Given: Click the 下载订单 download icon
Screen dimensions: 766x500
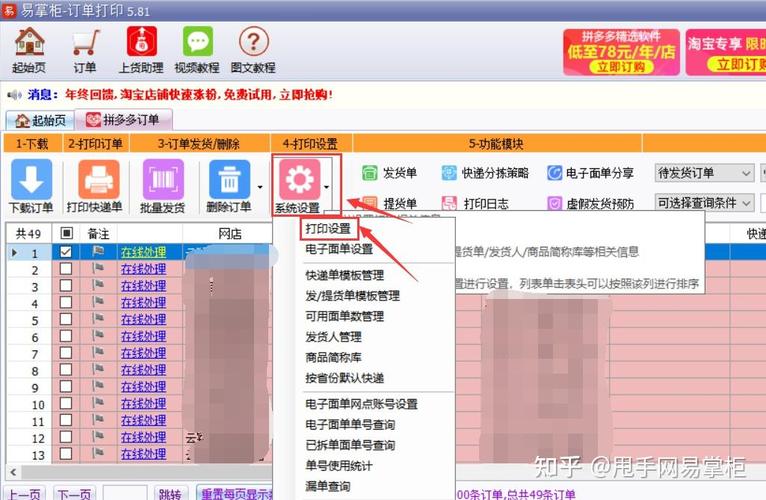Looking at the screenshot, I should [31, 186].
